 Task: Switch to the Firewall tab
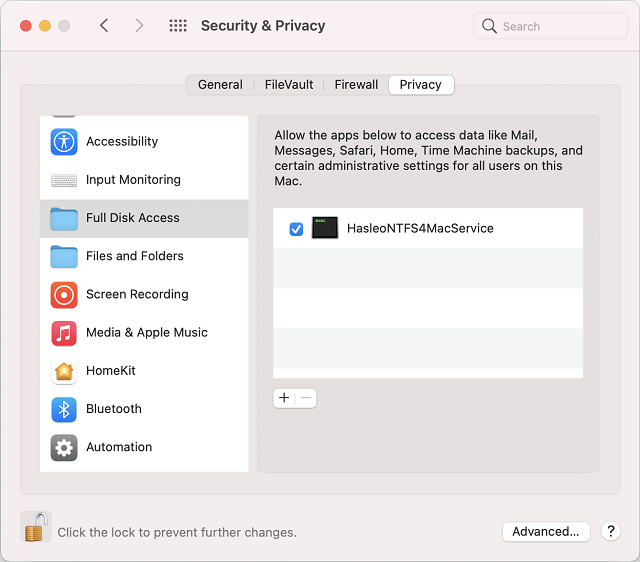(356, 85)
